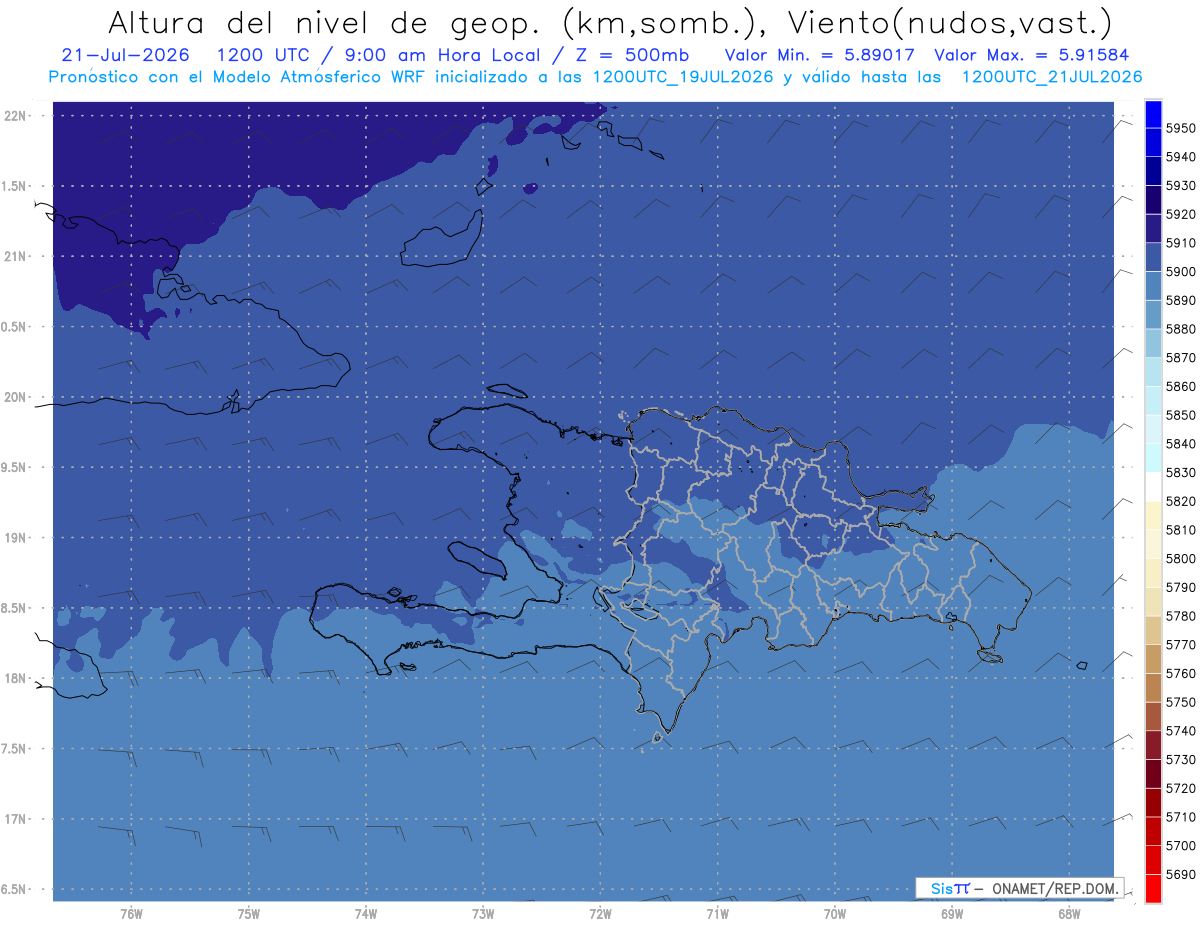
Task: Click the '71W' longitude axis label
Action: click(717, 914)
